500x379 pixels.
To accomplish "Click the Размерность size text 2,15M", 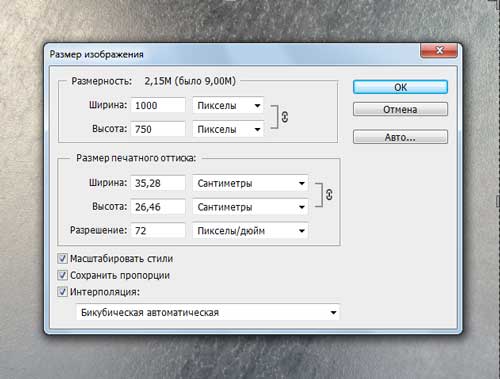I will click(158, 81).
